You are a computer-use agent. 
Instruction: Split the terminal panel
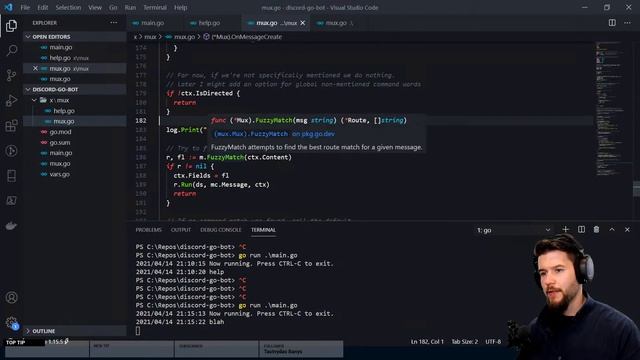point(581,229)
